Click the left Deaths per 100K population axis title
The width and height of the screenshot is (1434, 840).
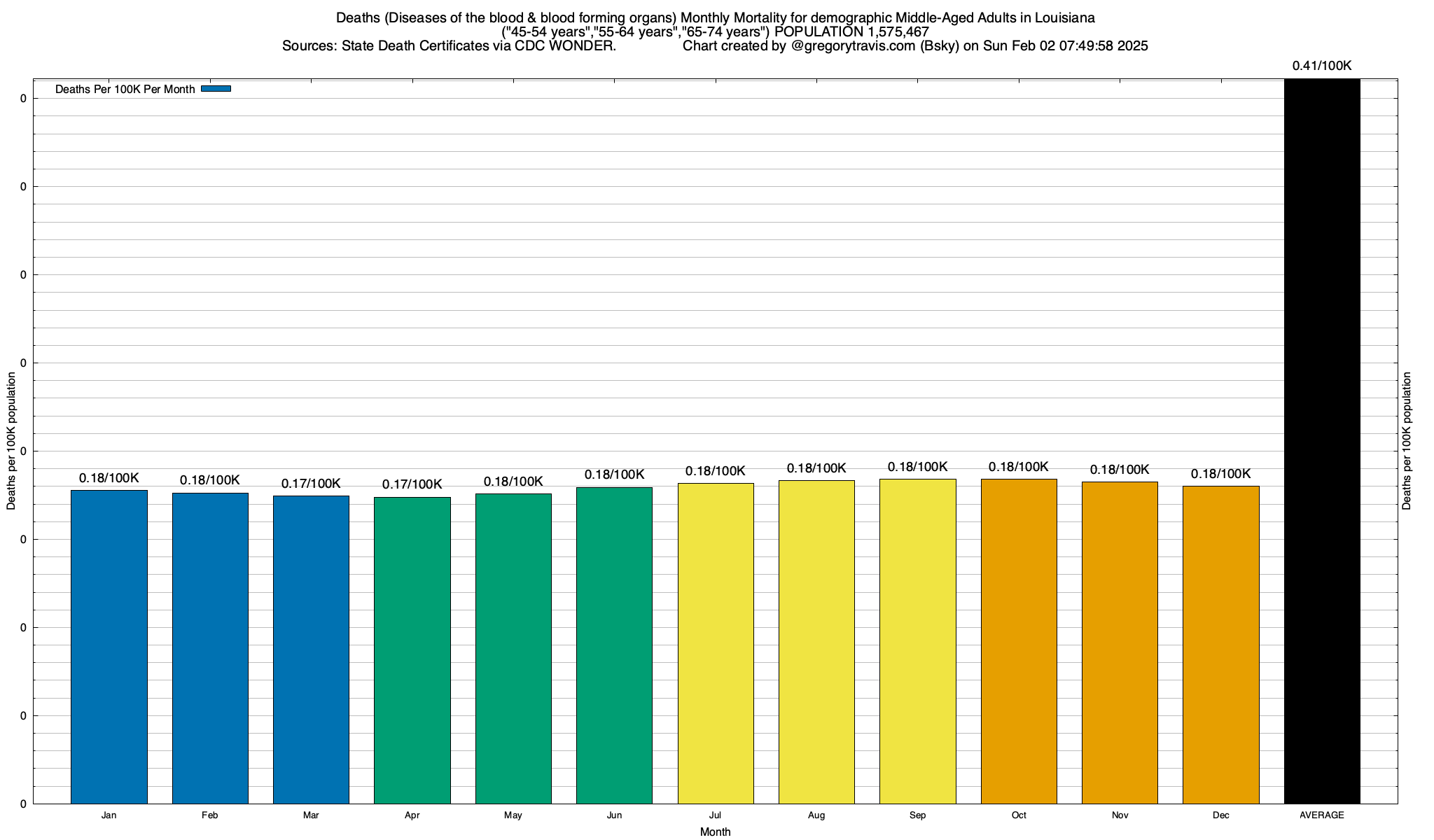[11, 441]
